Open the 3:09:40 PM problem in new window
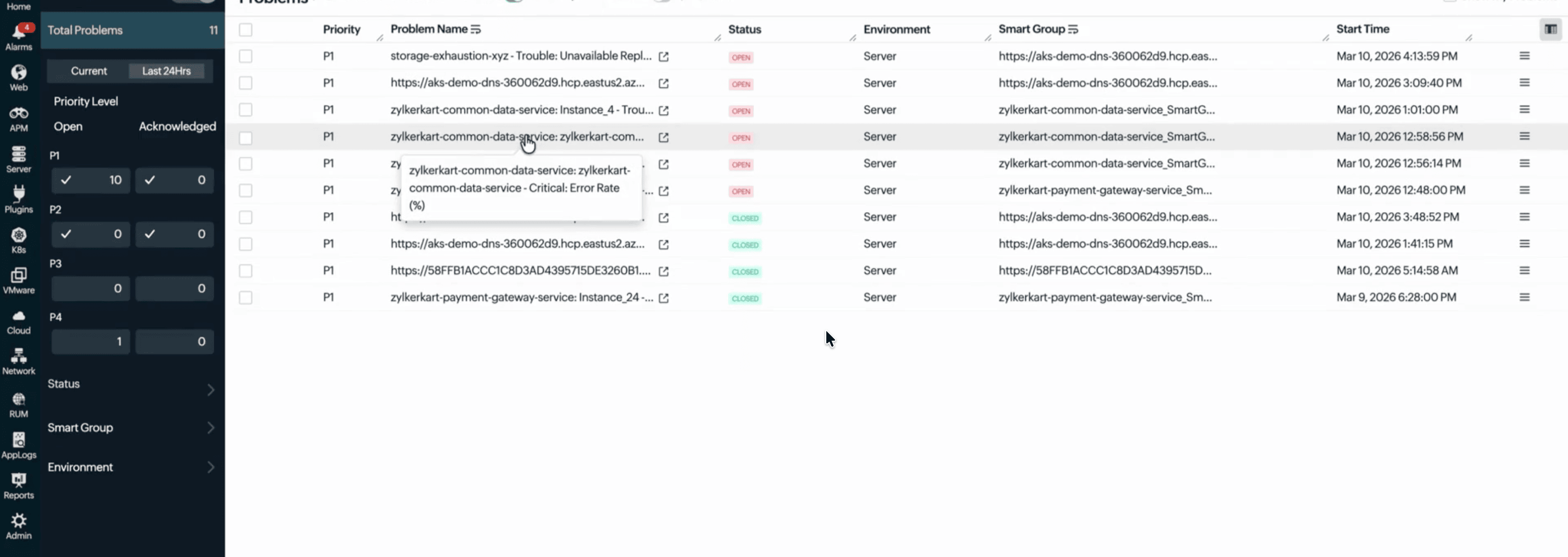This screenshot has width=1568, height=557. coord(663,84)
